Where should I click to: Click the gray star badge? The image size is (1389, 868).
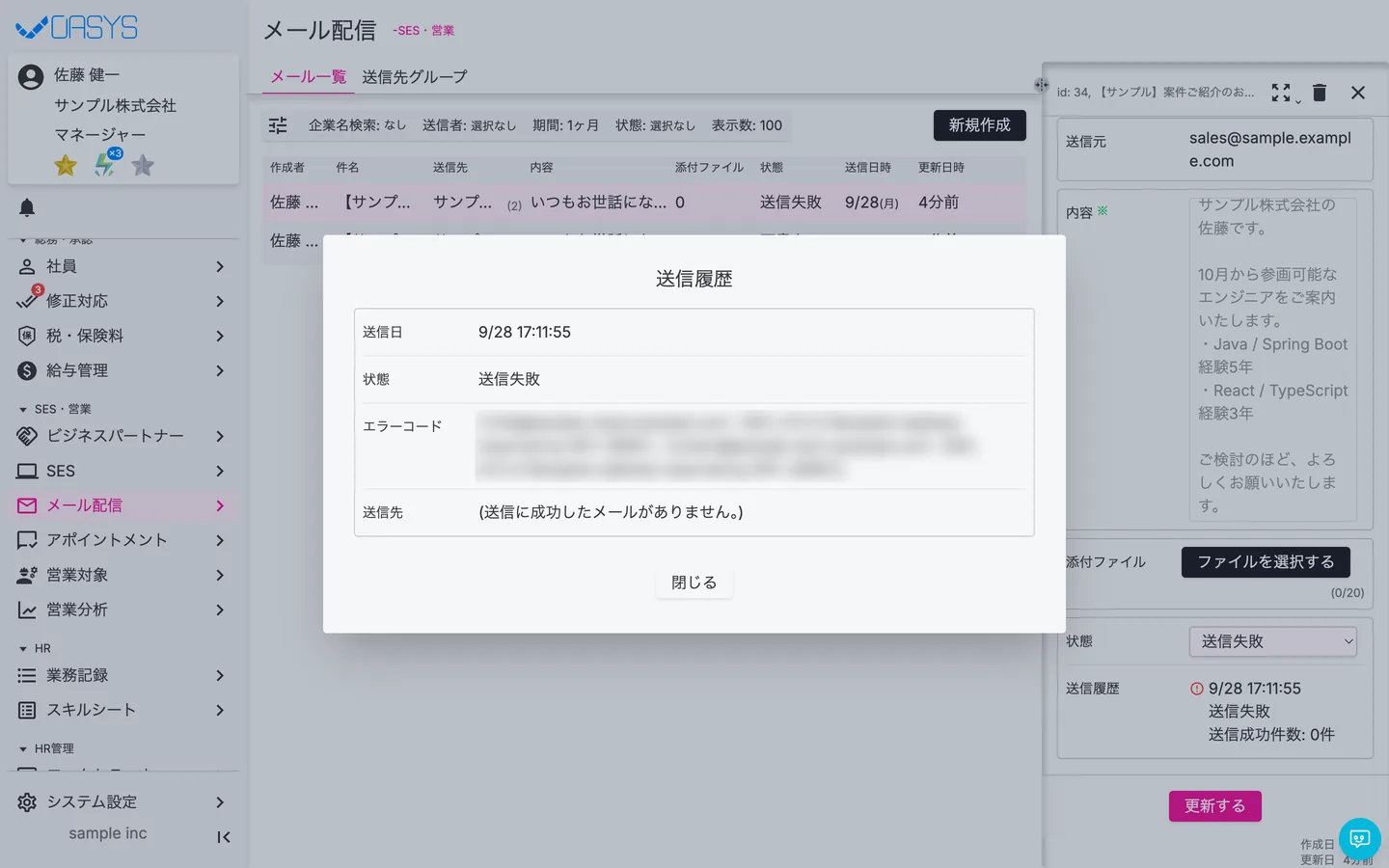coord(143,166)
